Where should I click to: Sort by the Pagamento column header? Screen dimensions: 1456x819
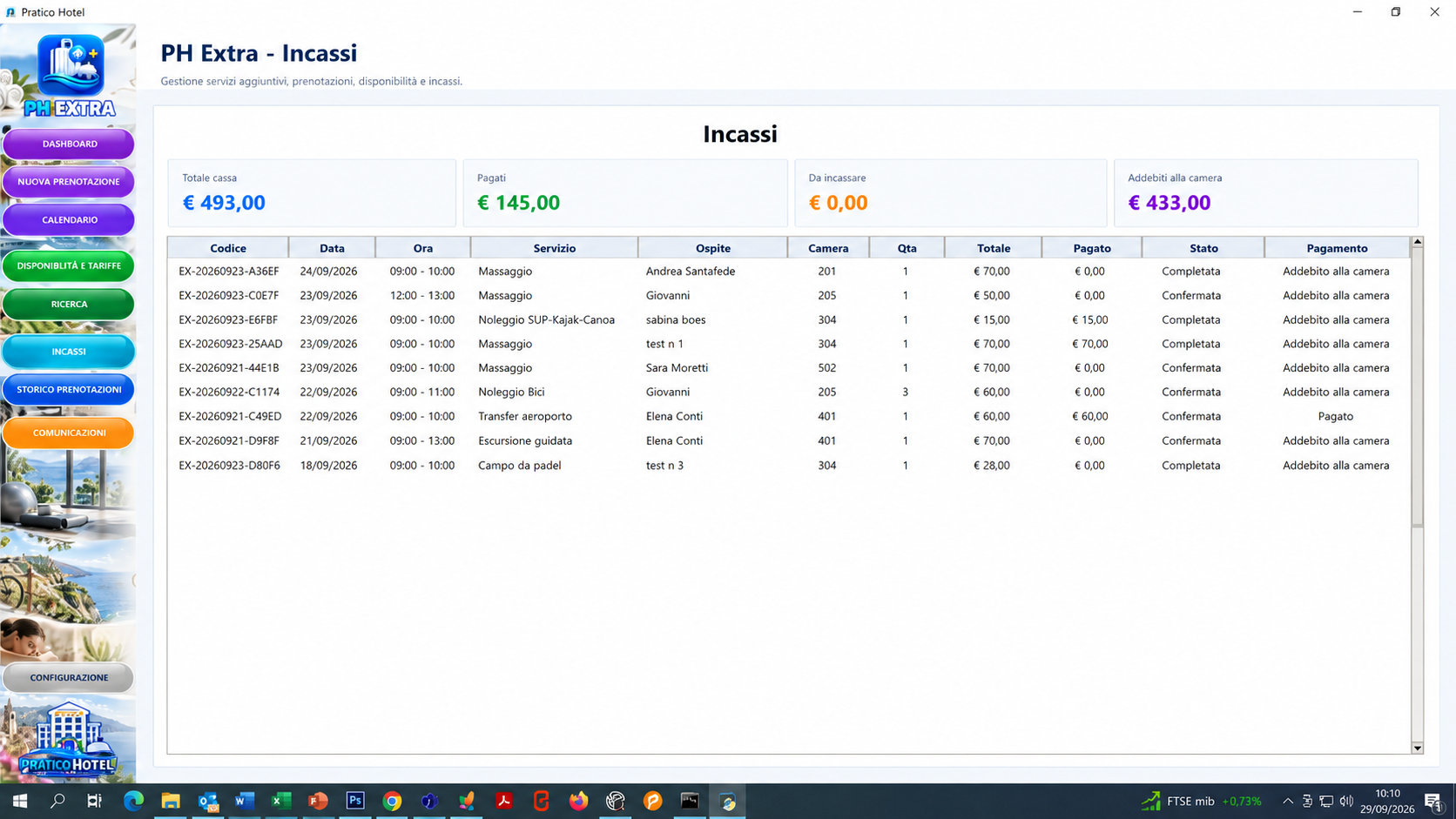point(1337,248)
